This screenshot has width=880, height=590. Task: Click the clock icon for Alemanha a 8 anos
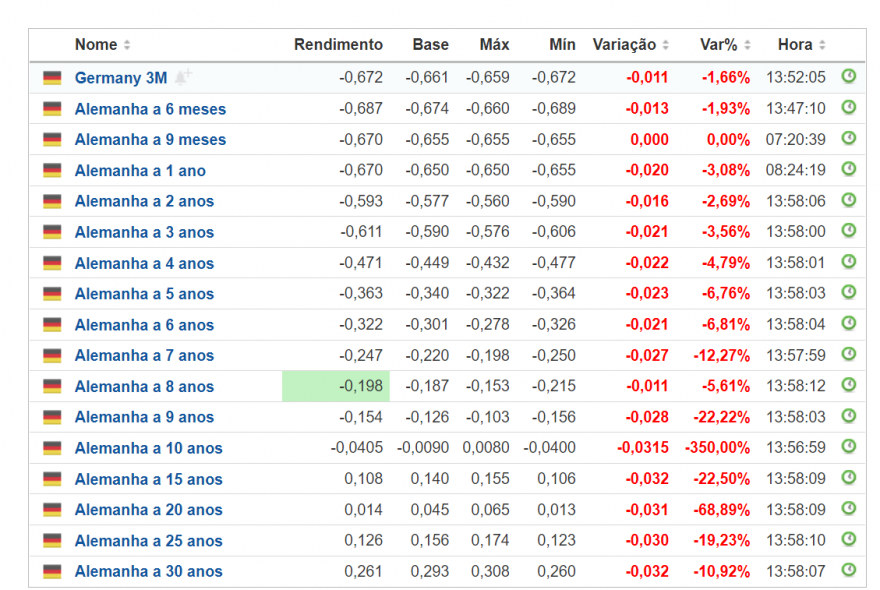pyautogui.click(x=849, y=385)
